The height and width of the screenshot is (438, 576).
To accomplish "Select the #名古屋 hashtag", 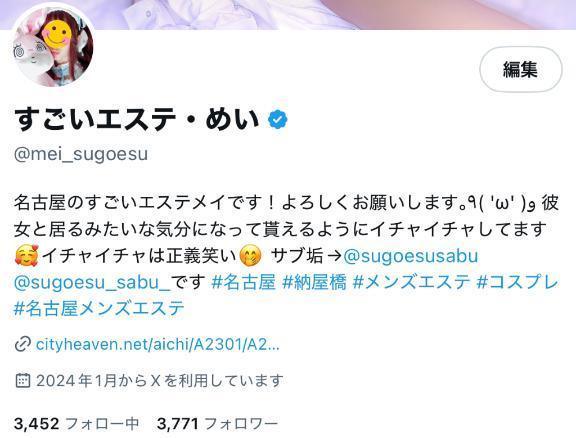I will 244,282.
